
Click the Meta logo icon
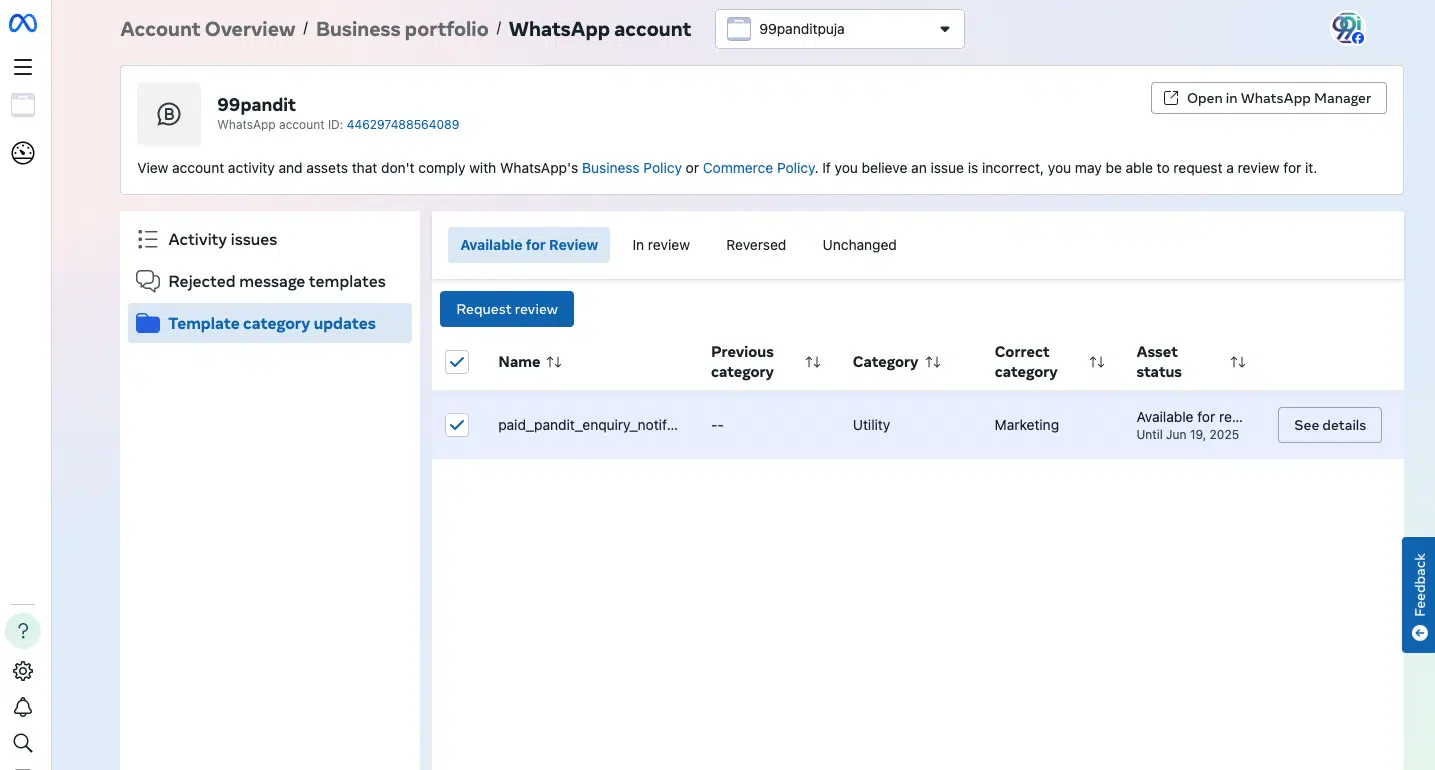coord(23,24)
